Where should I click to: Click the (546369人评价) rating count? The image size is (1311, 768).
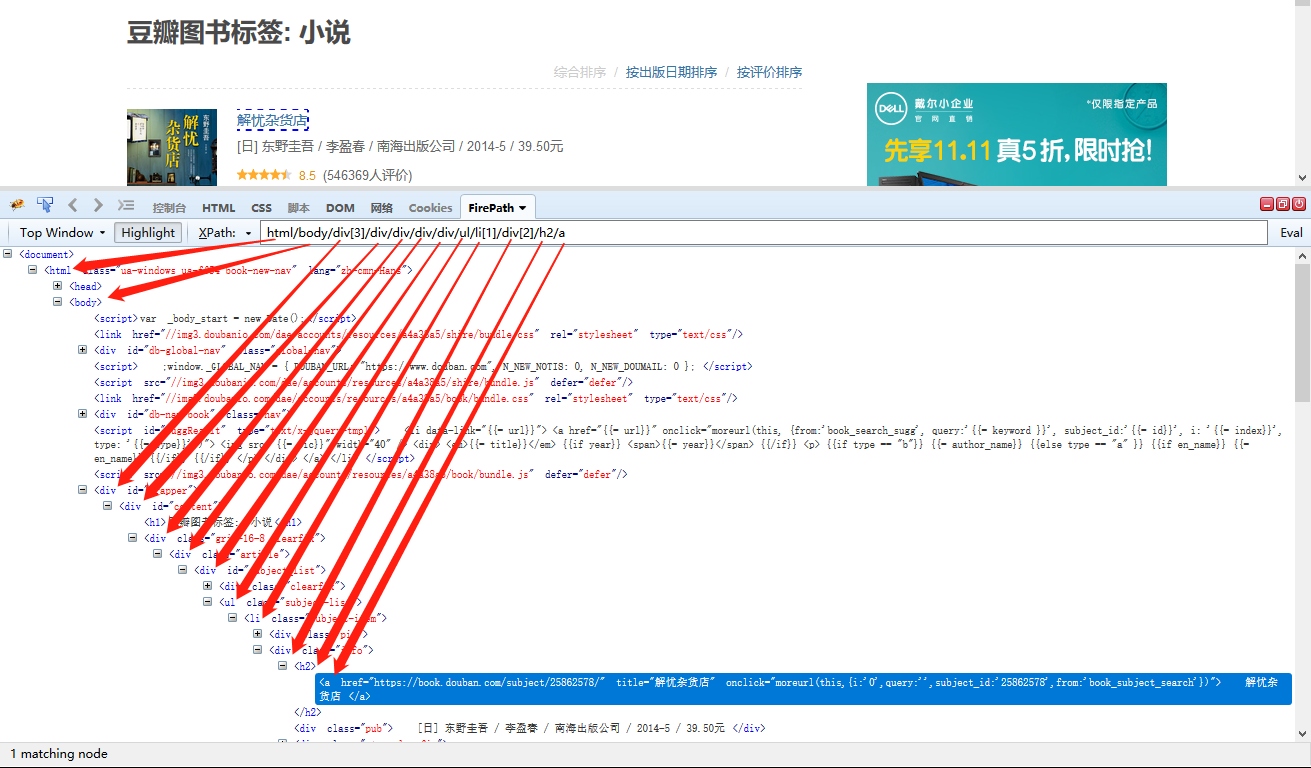click(367, 176)
